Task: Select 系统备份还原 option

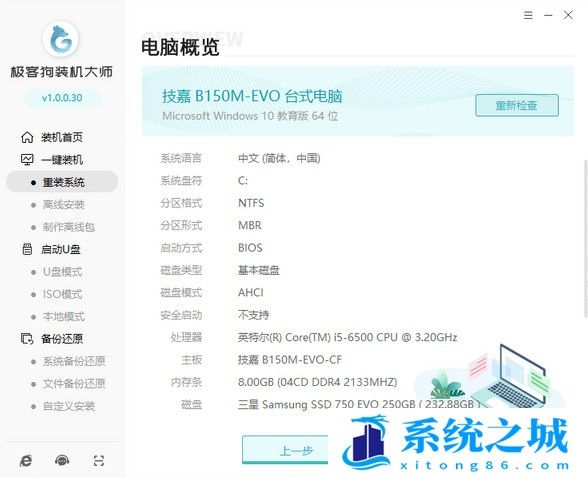Action: coord(74,361)
